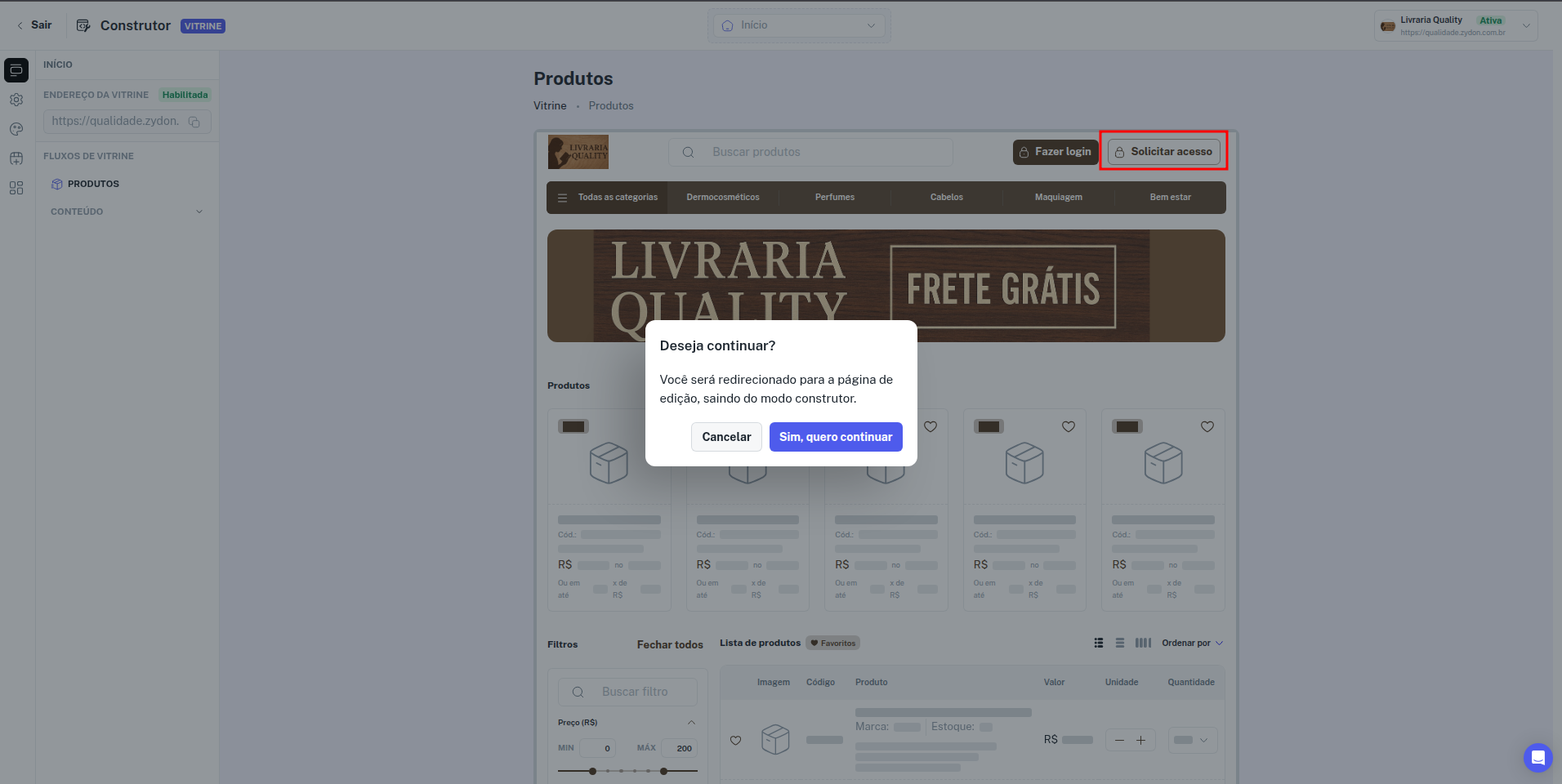The height and width of the screenshot is (784, 1562).
Task: Click the Quantidade column header
Action: 1191,682
